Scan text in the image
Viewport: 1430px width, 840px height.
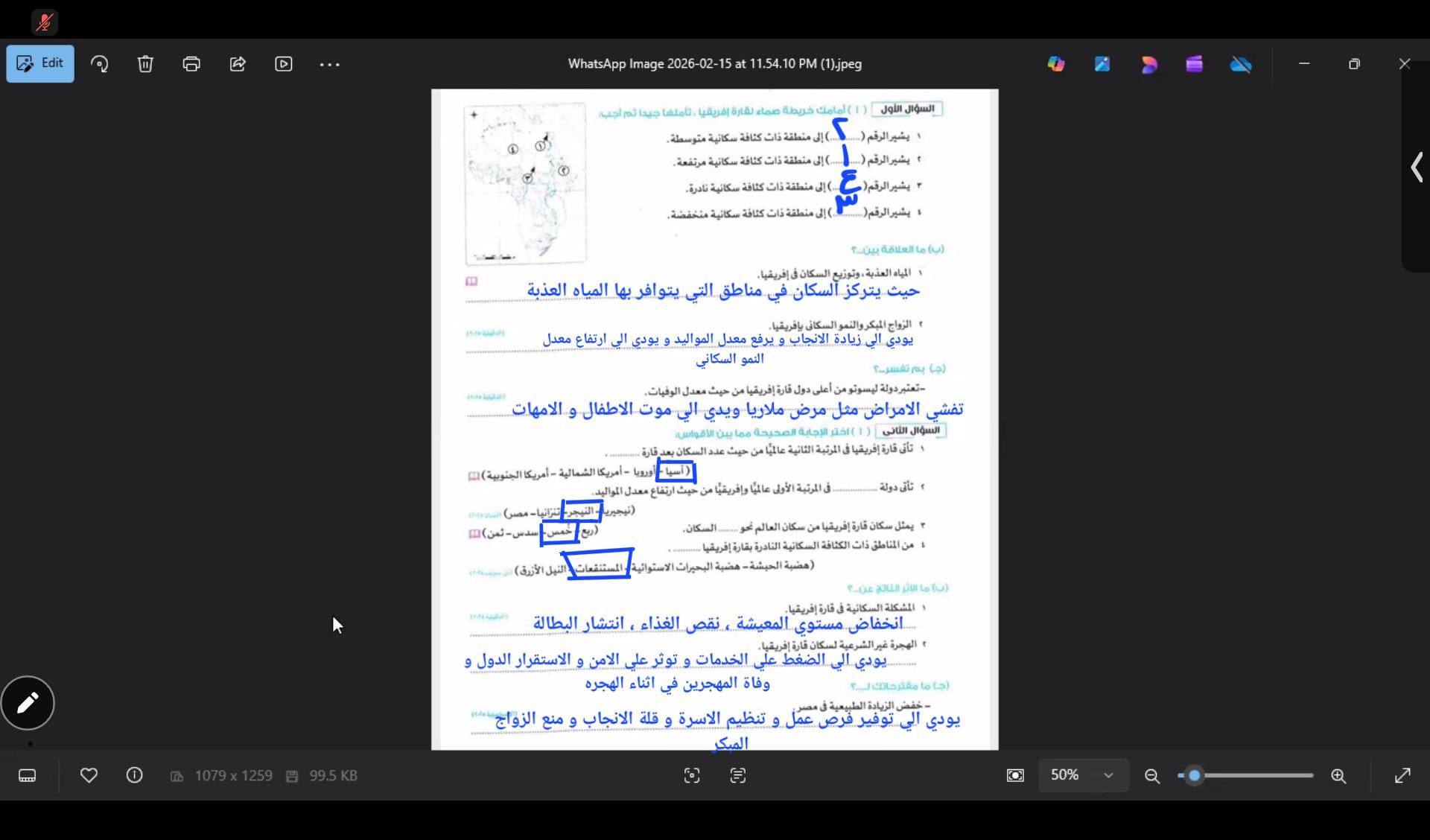pyautogui.click(x=738, y=776)
